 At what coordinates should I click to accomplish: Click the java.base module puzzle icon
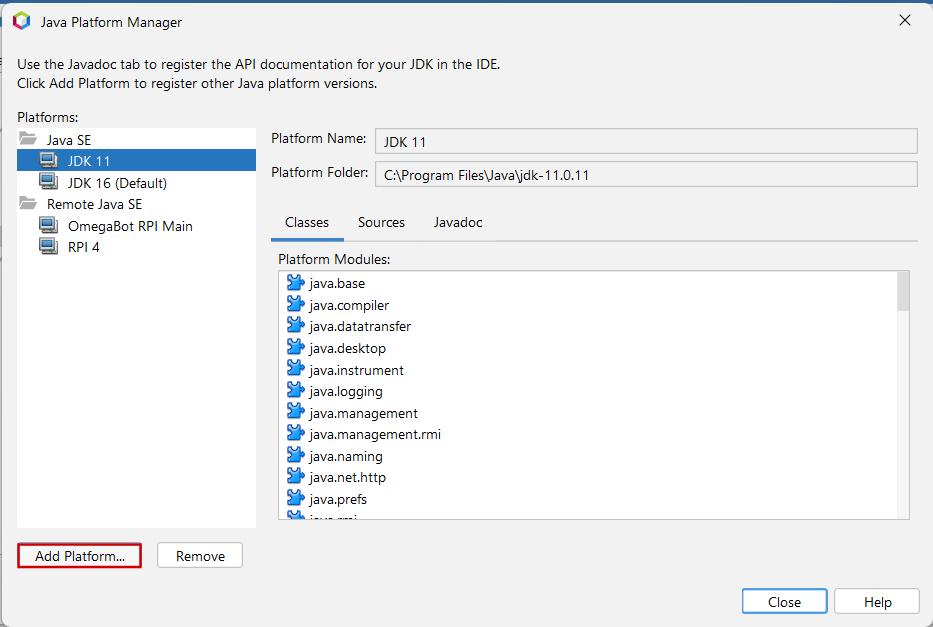click(296, 283)
